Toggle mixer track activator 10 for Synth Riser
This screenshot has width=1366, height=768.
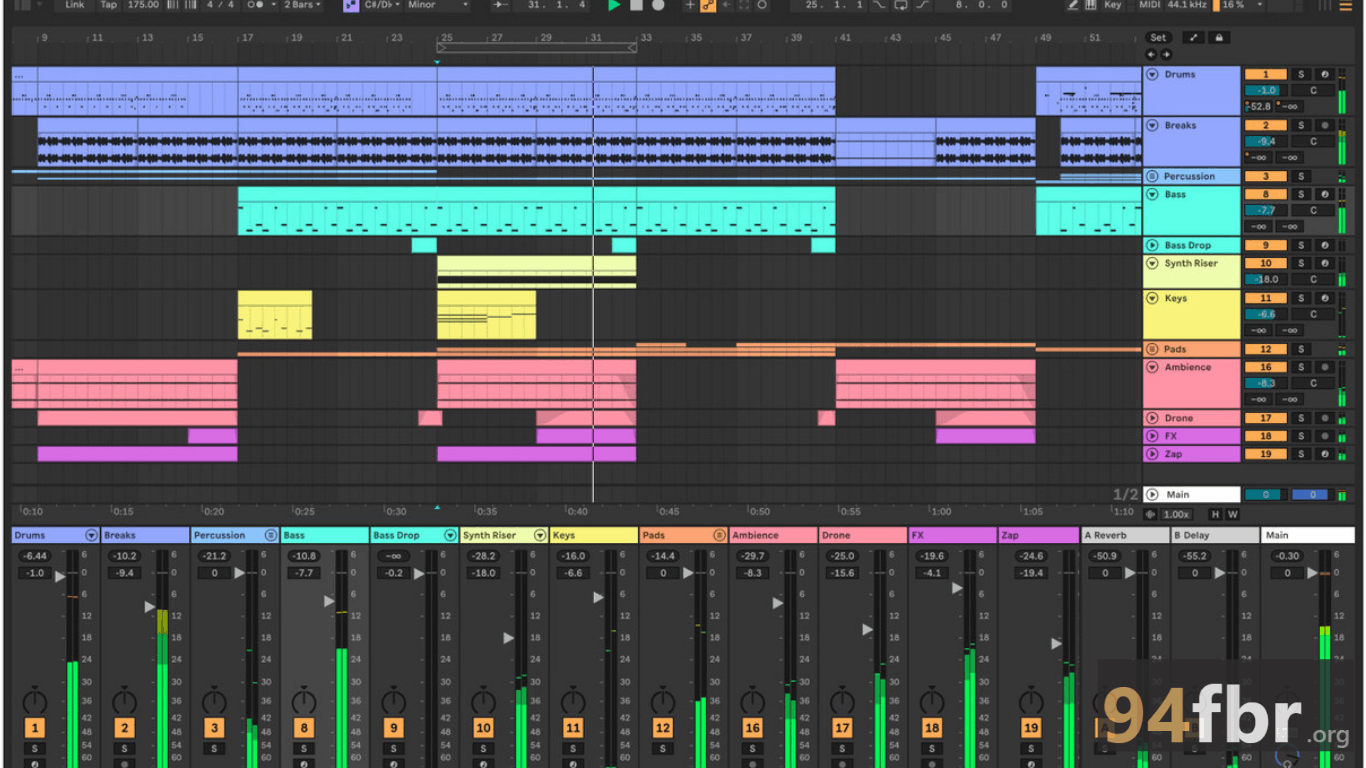(483, 728)
